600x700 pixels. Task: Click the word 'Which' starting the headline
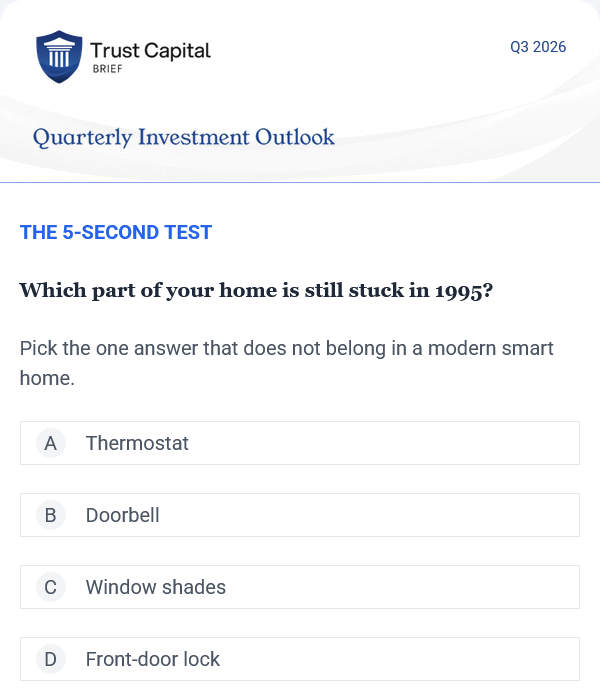point(53,290)
